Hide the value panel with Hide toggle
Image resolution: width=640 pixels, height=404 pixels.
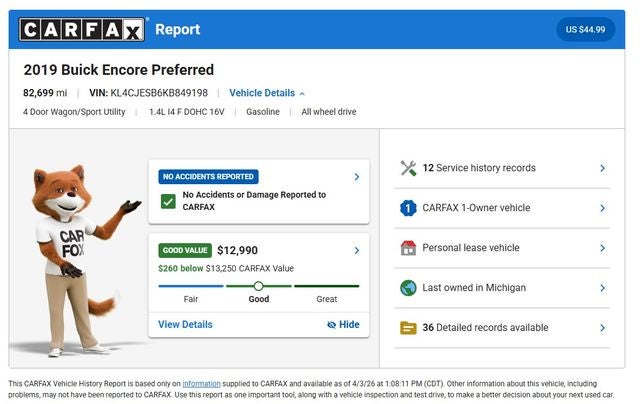(x=342, y=325)
